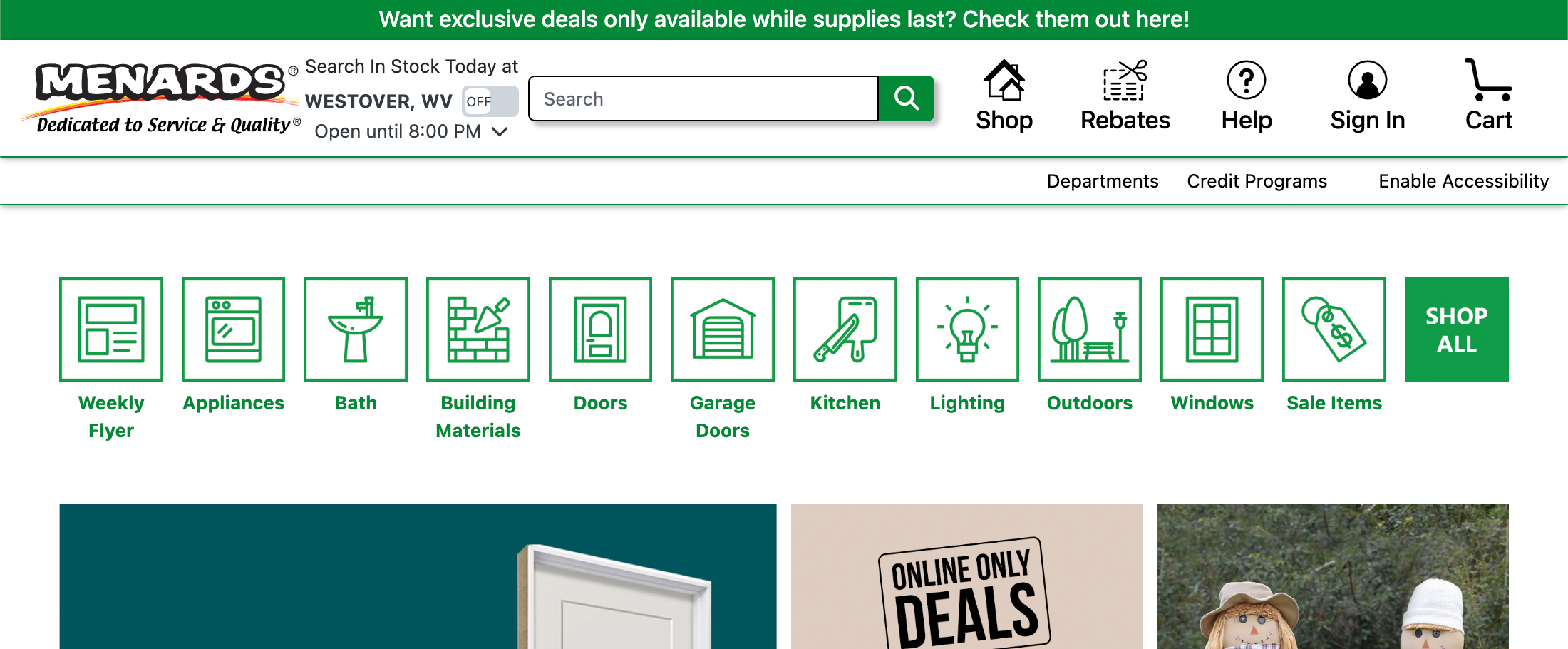Expand store hours chevron
The height and width of the screenshot is (649, 1568).
500,132
